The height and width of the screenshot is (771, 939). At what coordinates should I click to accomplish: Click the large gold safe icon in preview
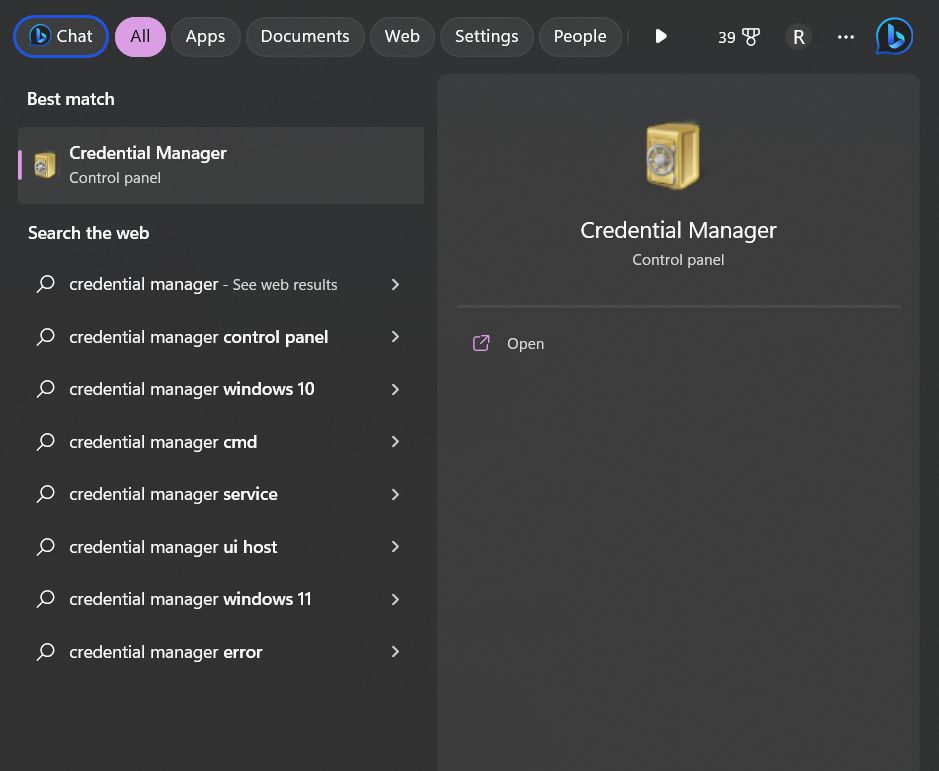pyautogui.click(x=673, y=156)
